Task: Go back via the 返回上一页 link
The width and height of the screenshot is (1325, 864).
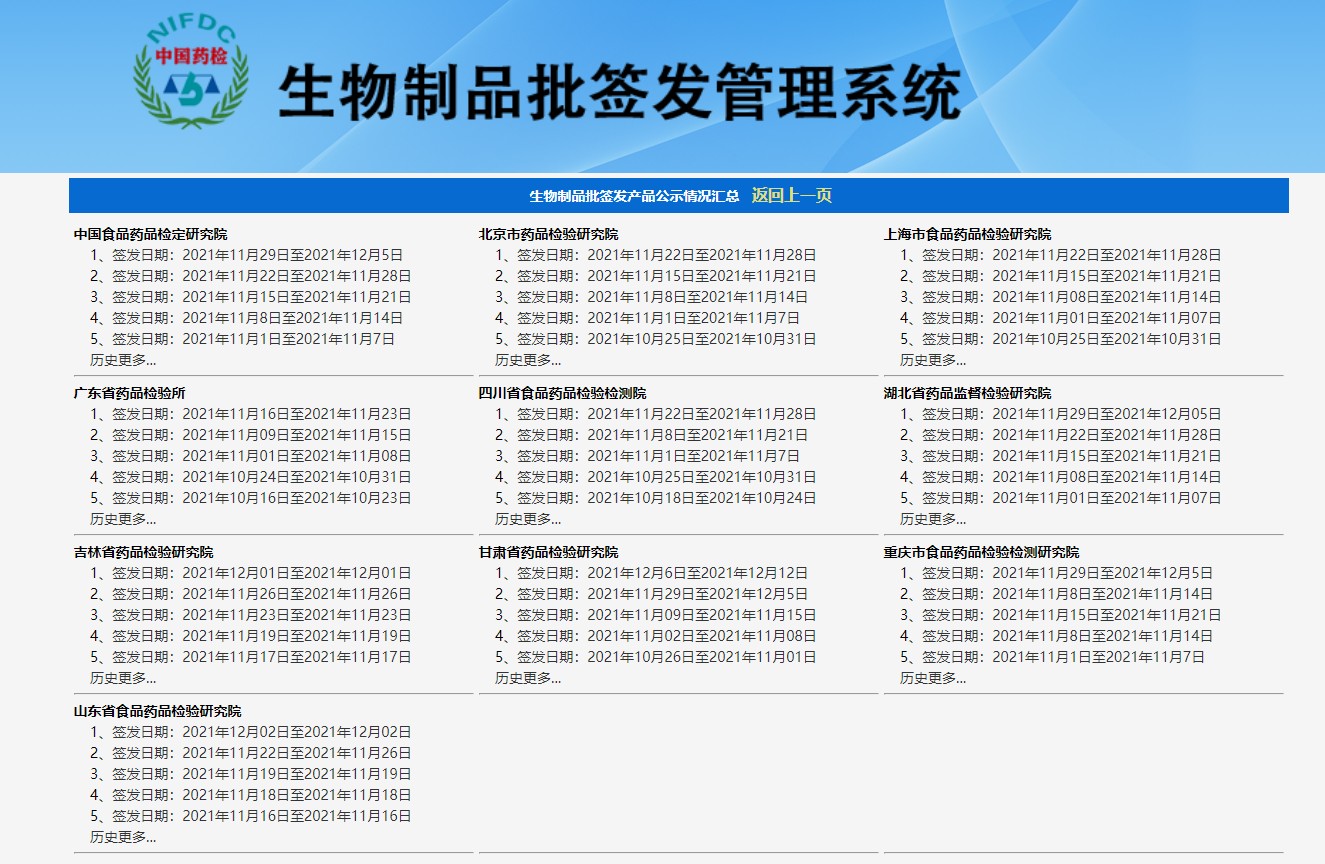Action: coord(792,195)
